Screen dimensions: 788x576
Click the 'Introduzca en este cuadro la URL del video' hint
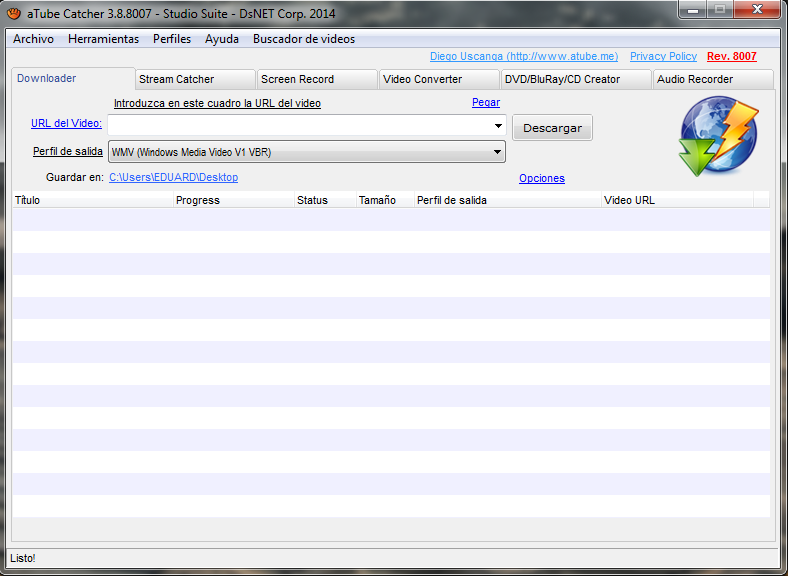click(x=217, y=103)
